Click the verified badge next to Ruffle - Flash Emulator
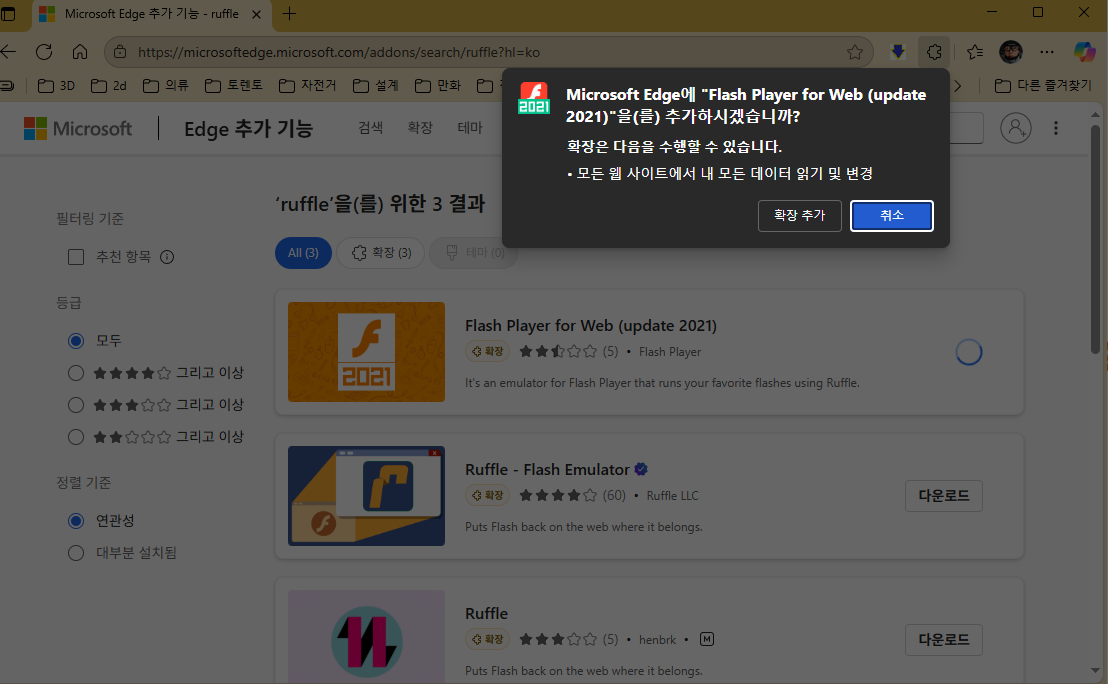The image size is (1108, 684). tap(641, 468)
